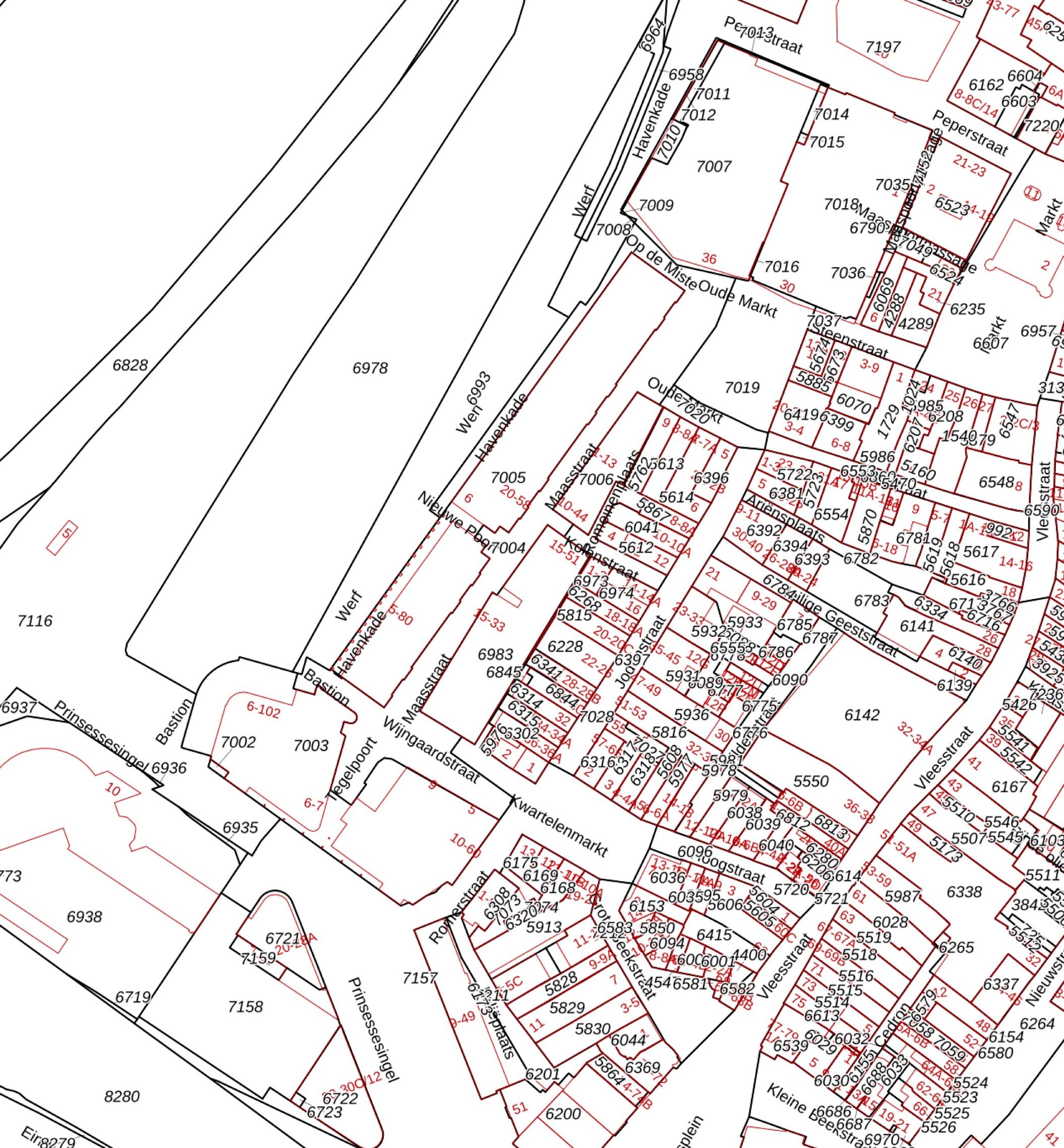Select parcel number 6828
Image resolution: width=1064 pixels, height=1148 pixels.
tap(130, 365)
